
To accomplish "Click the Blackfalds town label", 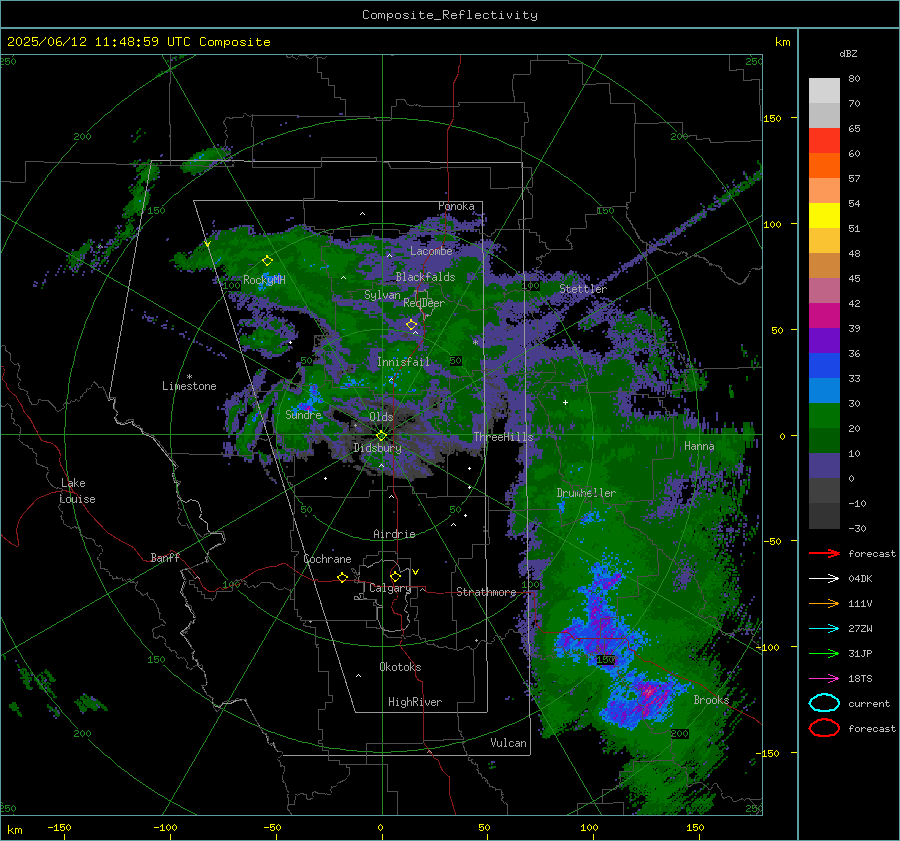I will [x=425, y=277].
